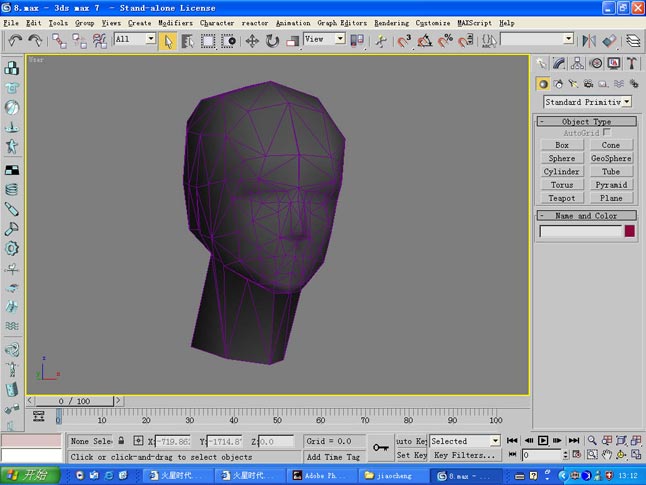
Task: Open Named Selection Sets dropdown
Action: coord(569,39)
